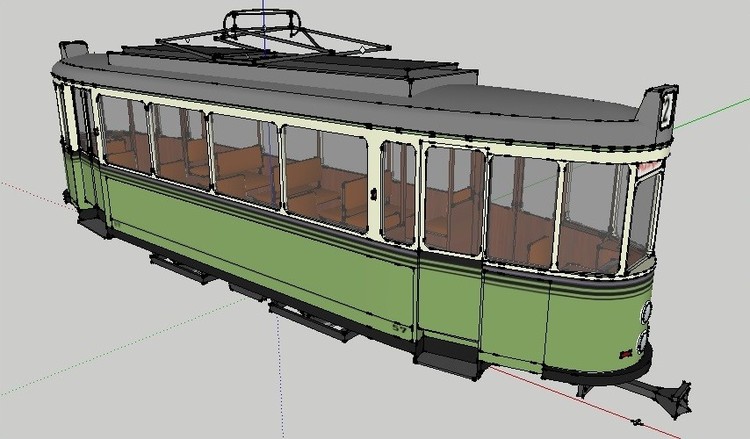Select the rear route sign box on roof
The height and width of the screenshot is (439, 750).
coord(74,49)
